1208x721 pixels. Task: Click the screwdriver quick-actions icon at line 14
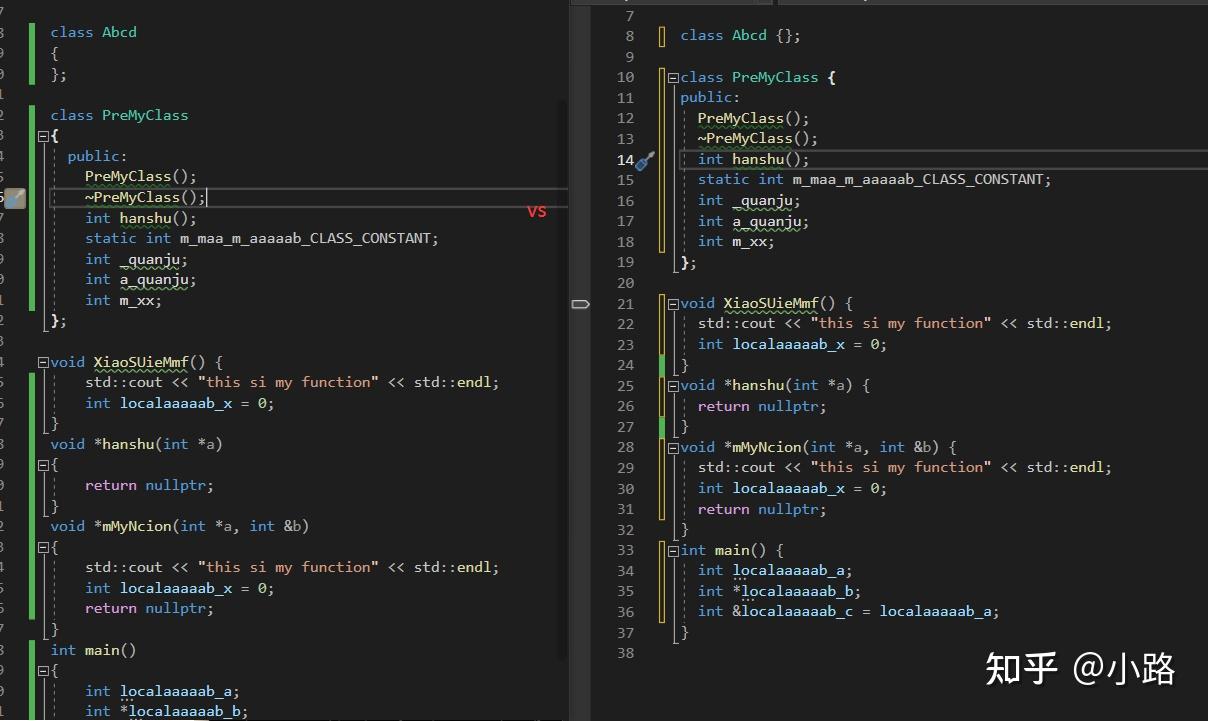point(643,160)
